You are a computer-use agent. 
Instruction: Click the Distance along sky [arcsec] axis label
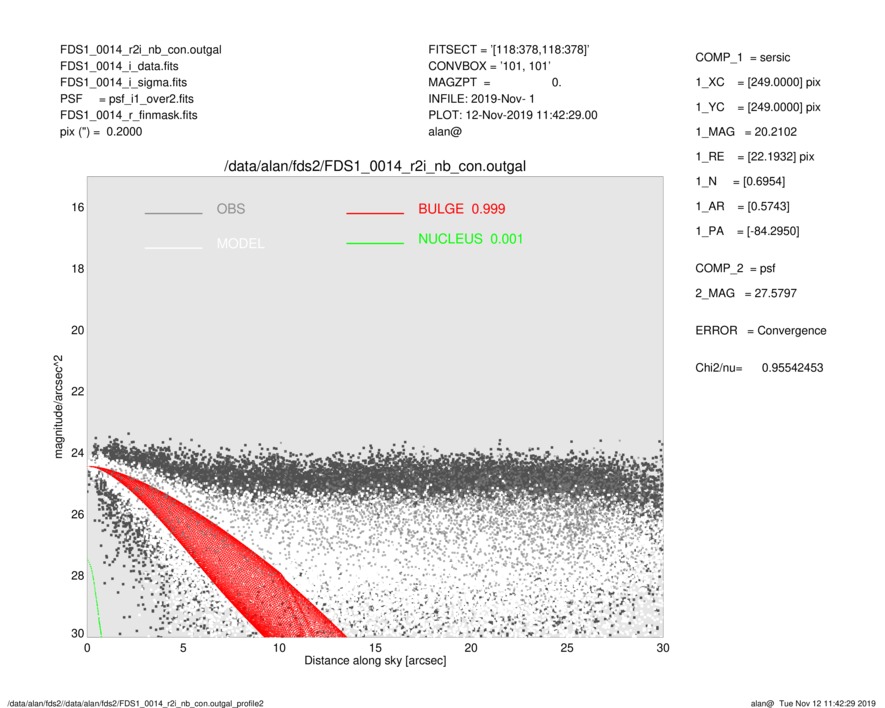pos(375,661)
